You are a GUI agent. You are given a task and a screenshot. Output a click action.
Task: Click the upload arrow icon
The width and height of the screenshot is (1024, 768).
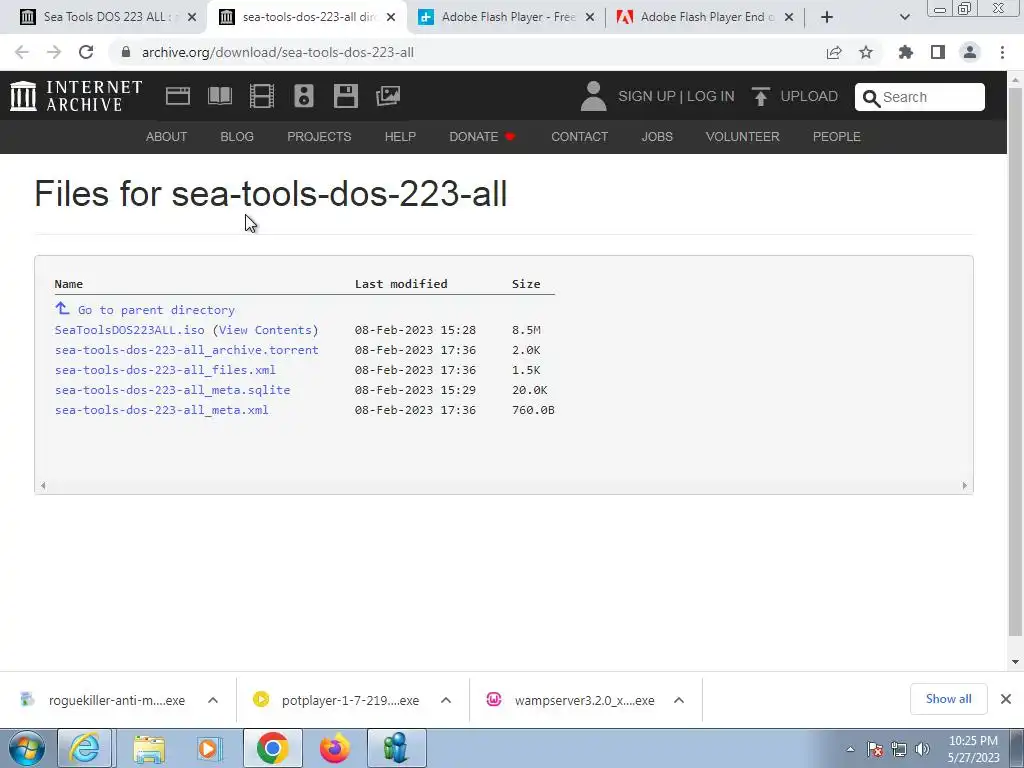point(760,97)
